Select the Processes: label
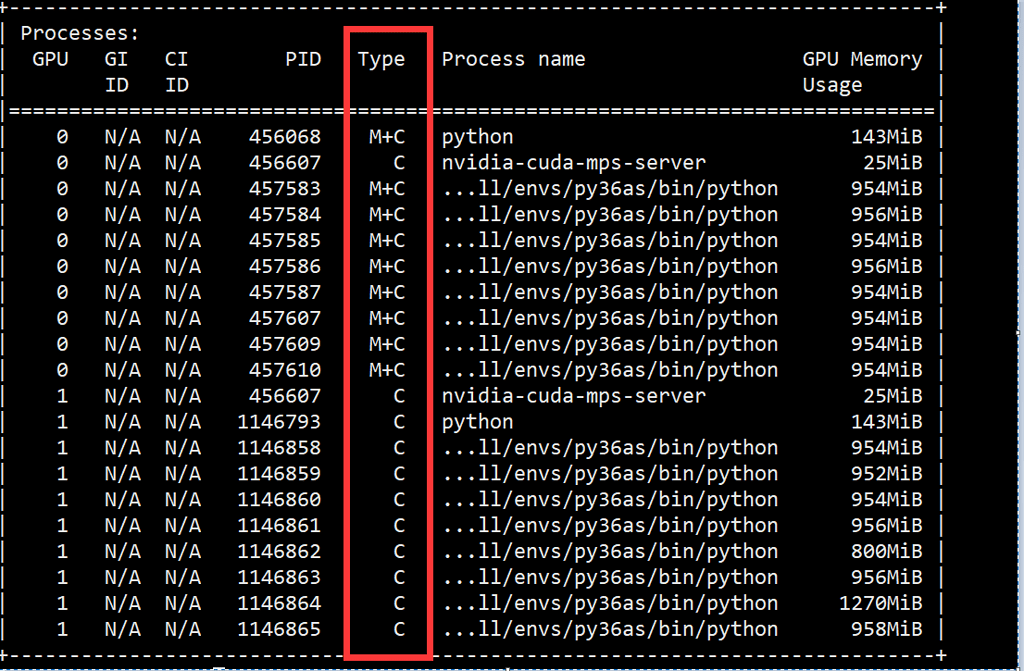The height and width of the screenshot is (671, 1024). [79, 32]
